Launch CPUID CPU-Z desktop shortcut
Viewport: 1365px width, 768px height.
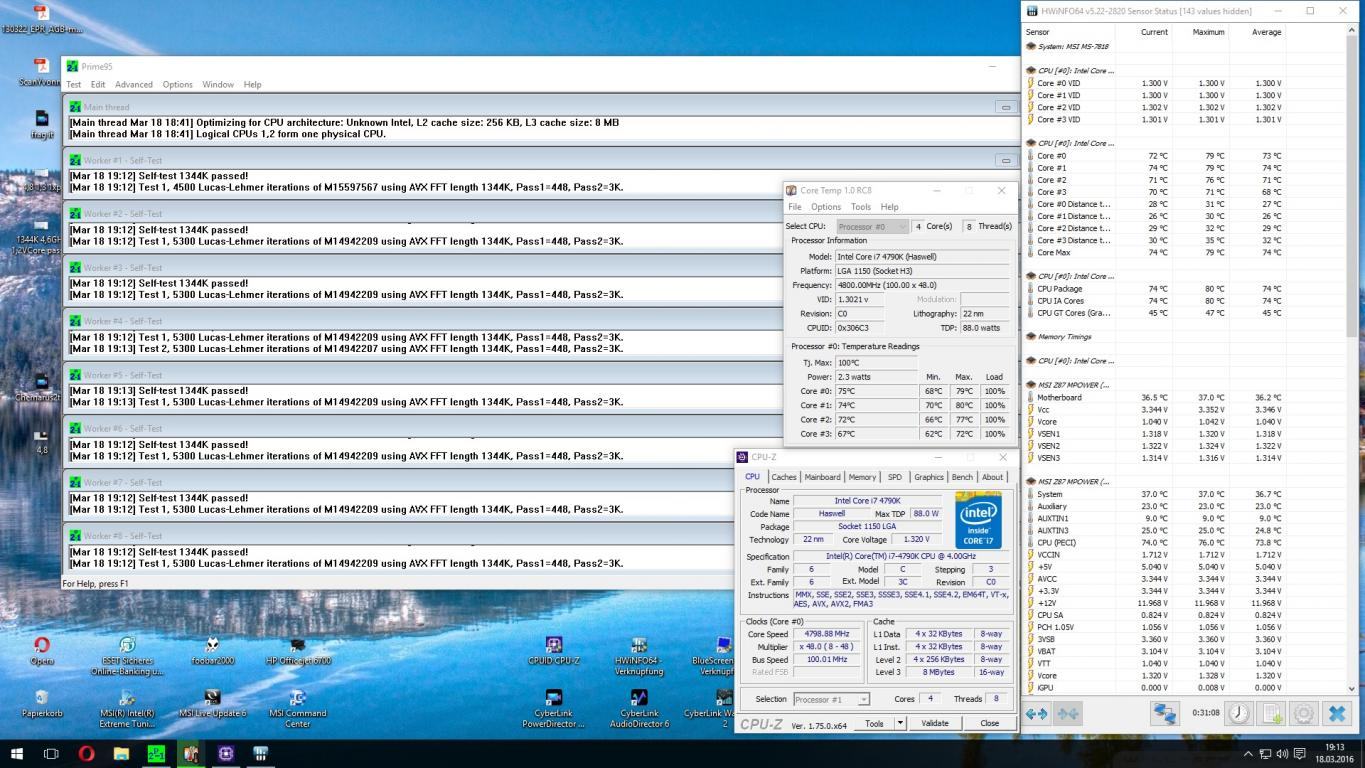553,651
